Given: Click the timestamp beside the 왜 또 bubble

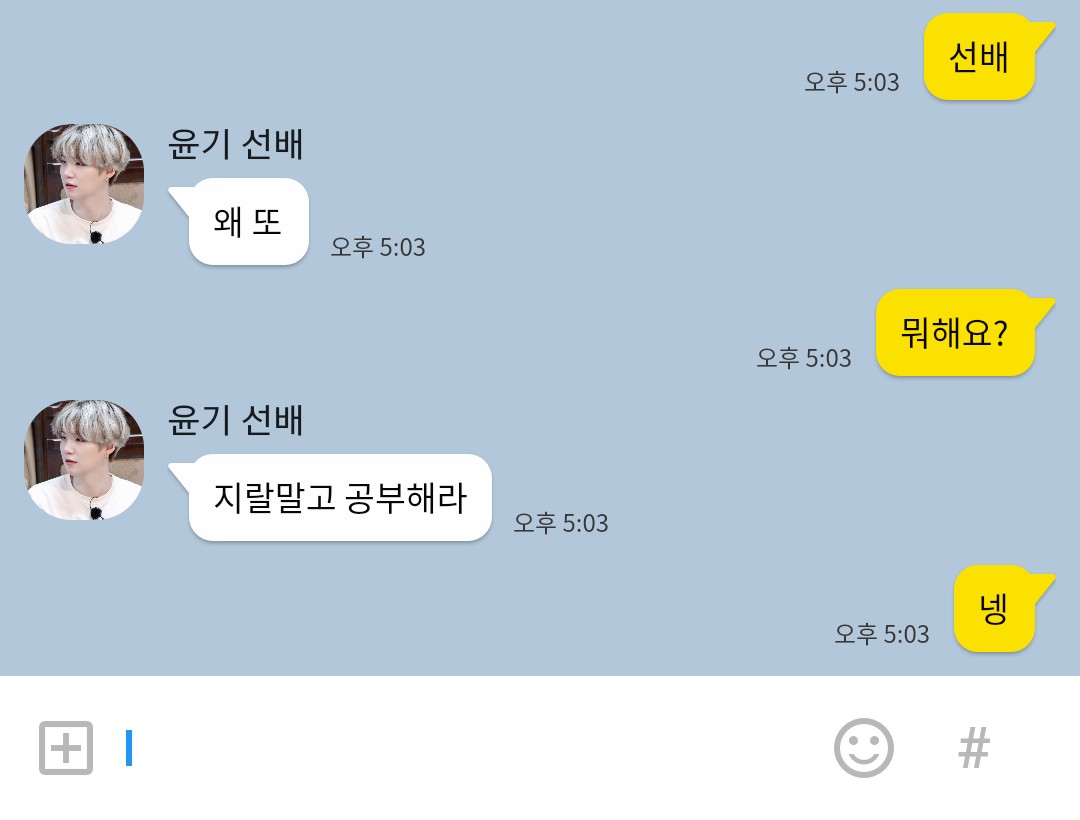Looking at the screenshot, I should [378, 247].
